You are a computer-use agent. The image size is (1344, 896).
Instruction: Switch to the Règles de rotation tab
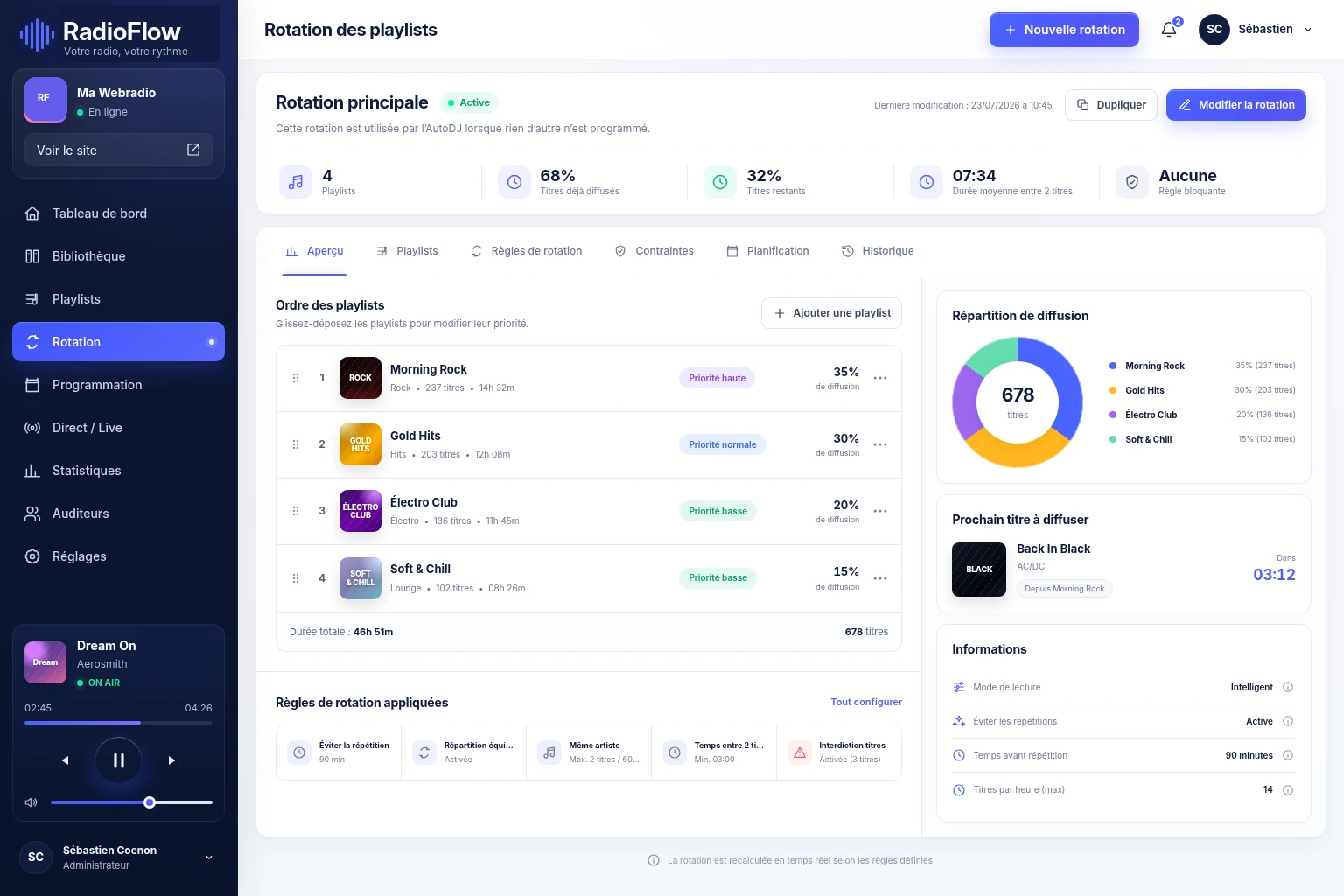[527, 251]
